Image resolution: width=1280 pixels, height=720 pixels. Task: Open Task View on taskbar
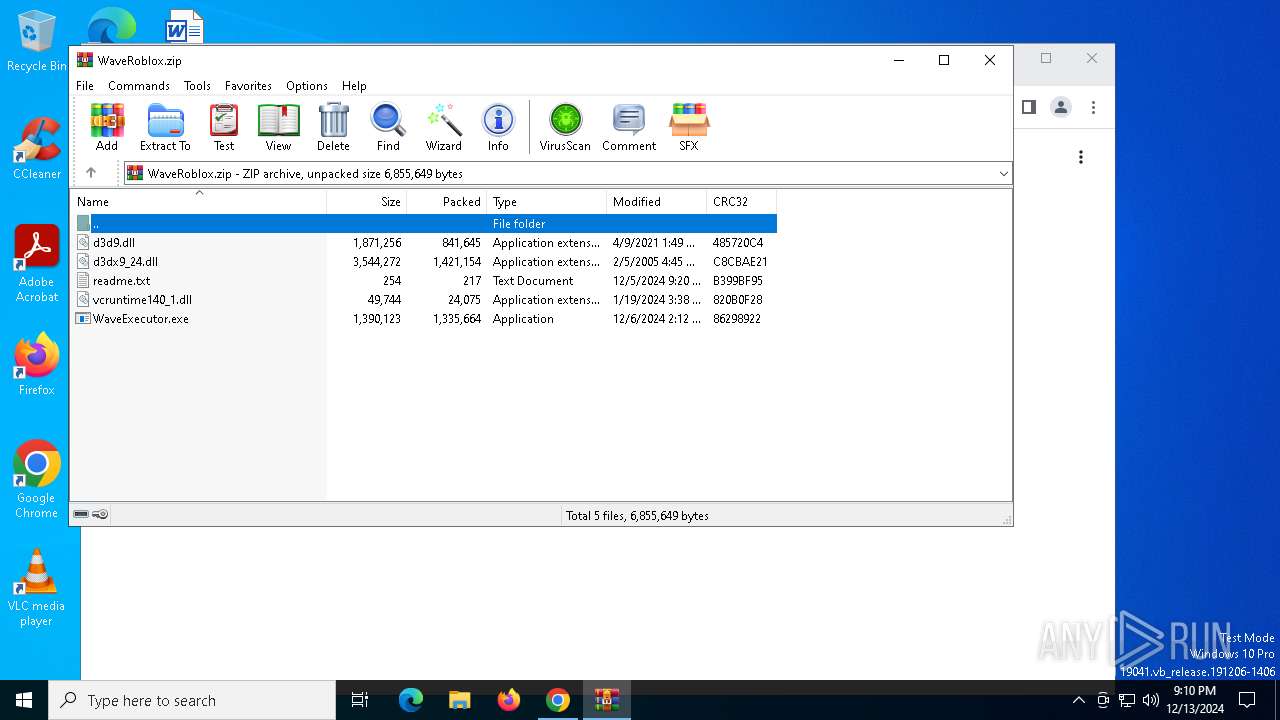coord(360,700)
